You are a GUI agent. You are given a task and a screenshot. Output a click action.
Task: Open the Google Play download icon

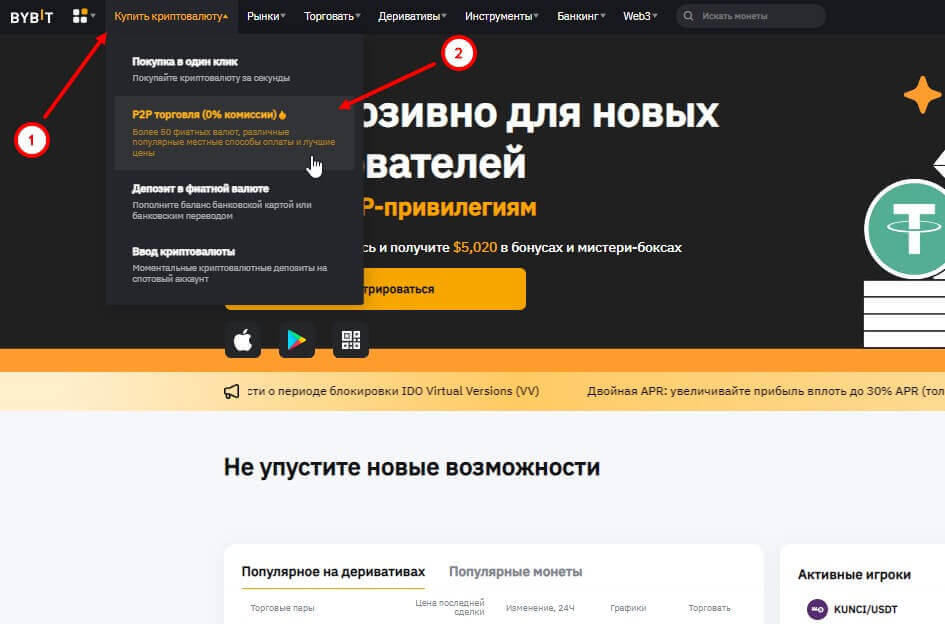(297, 340)
